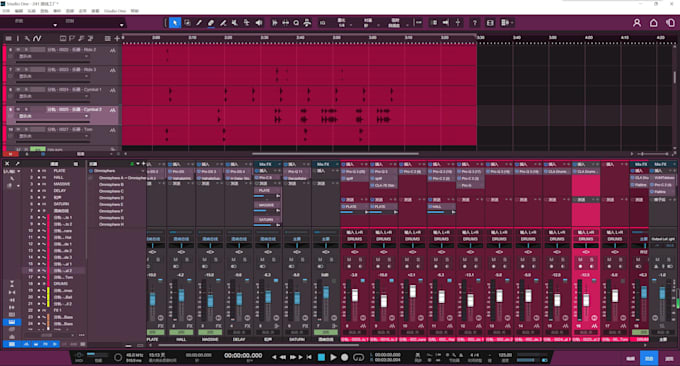Viewport: 680px width, 366px height.
Task: Select Omnisphere H in instrument list
Action: 111,224
